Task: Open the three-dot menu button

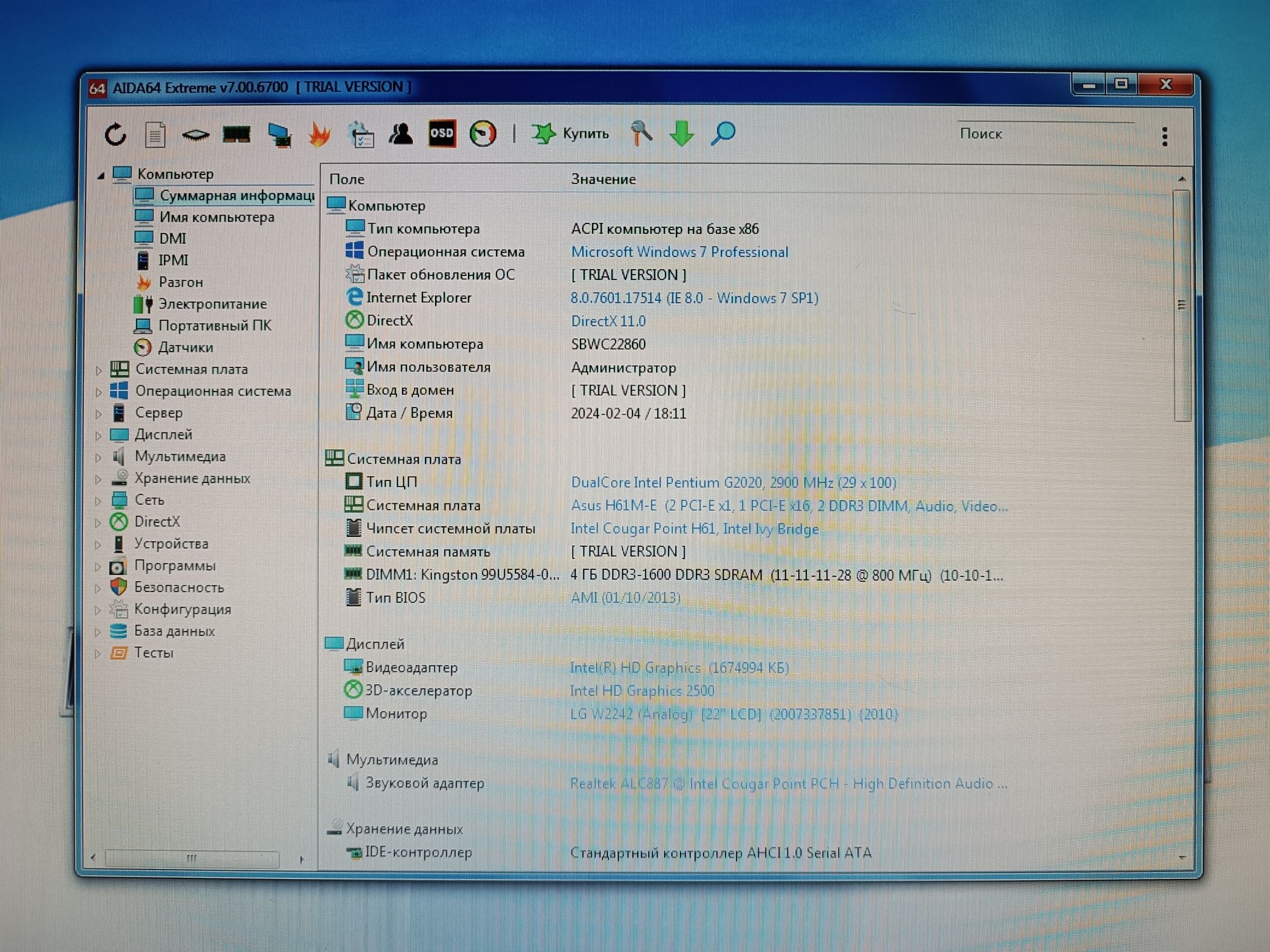Action: coord(1165,136)
